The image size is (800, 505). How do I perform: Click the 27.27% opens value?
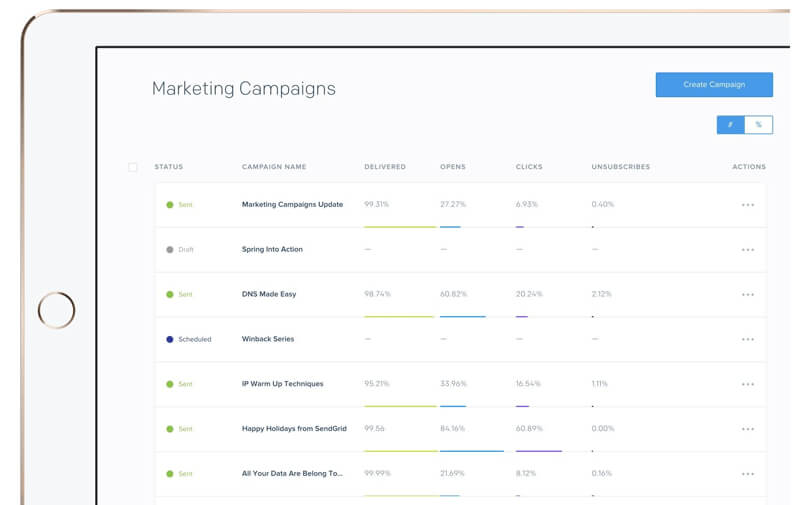(x=453, y=204)
